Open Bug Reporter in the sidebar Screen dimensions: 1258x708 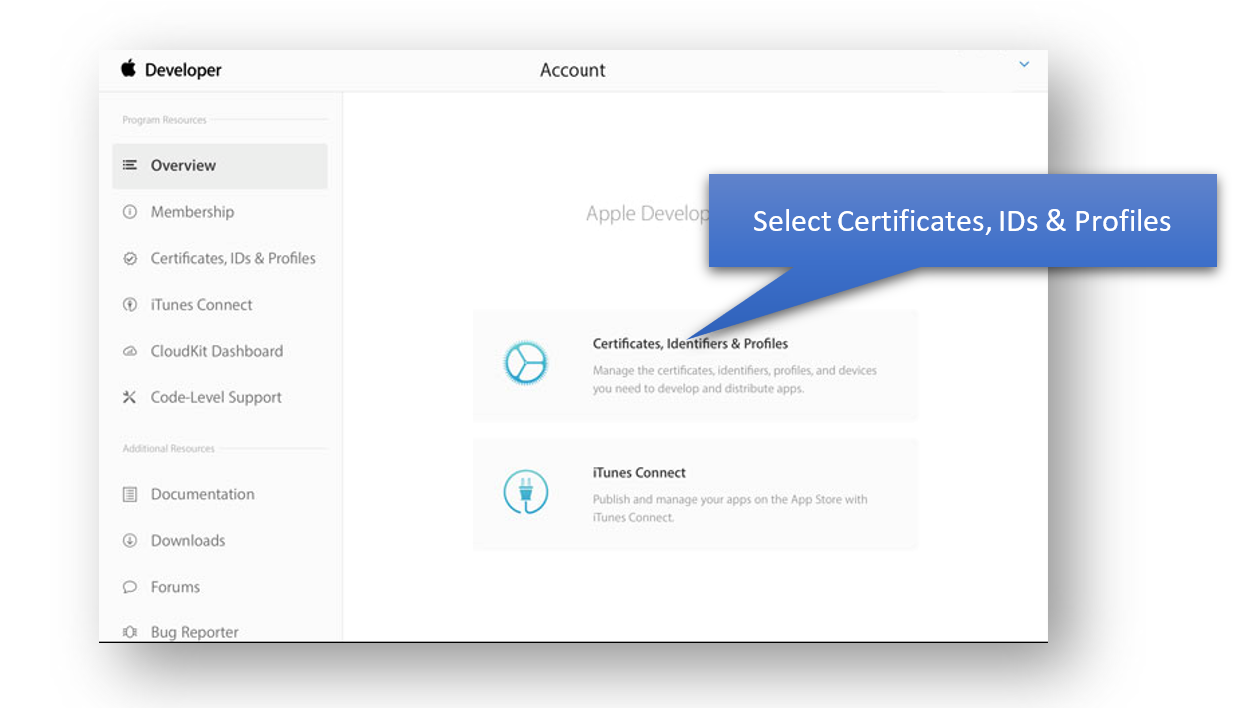(195, 632)
